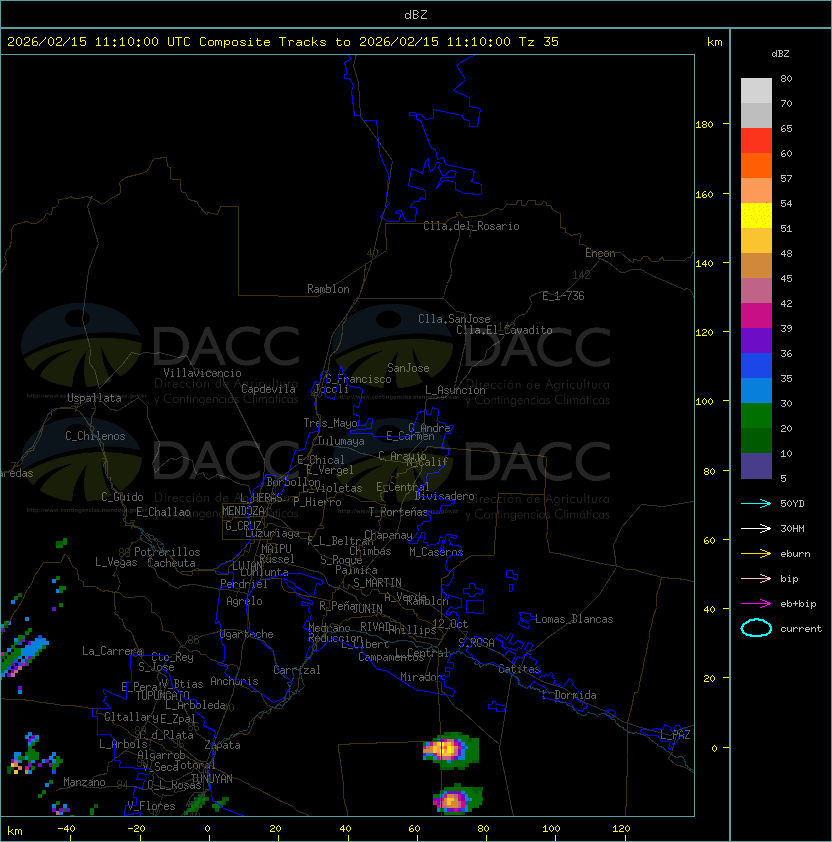Image resolution: width=832 pixels, height=842 pixels.
Task: Click the dBZ title at the top
Action: tap(416, 14)
